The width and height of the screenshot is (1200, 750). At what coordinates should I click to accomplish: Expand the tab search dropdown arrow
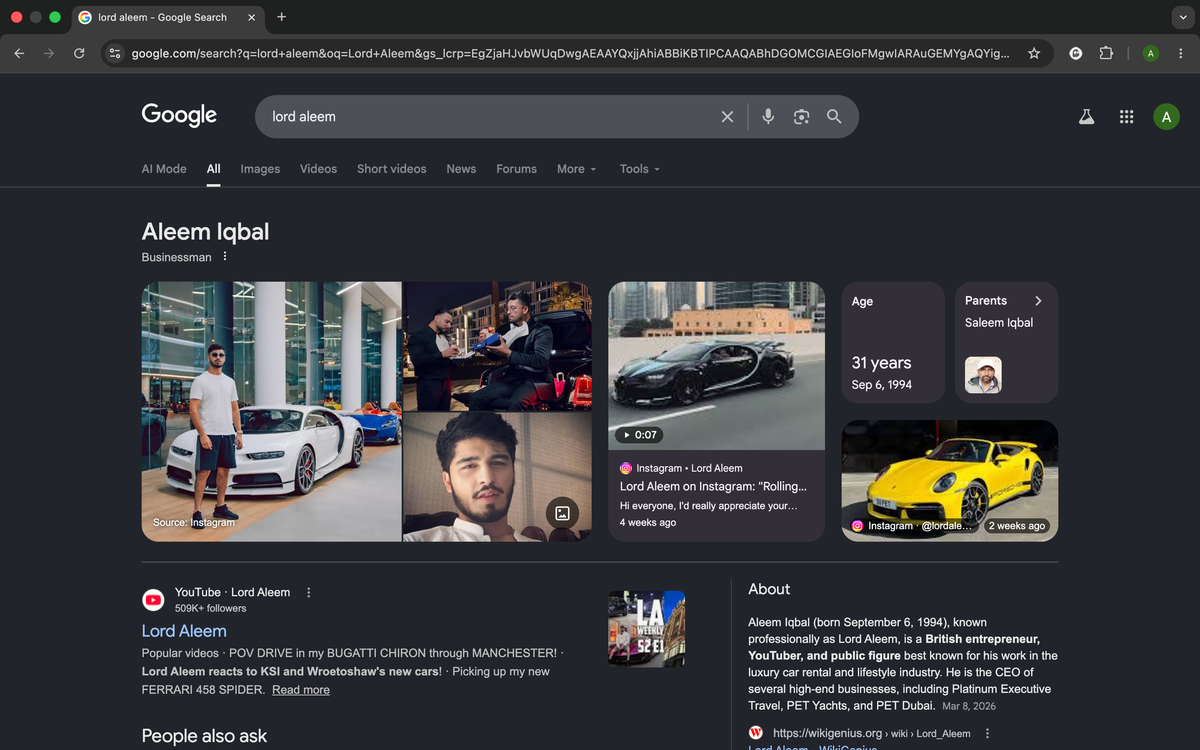coord(1181,17)
